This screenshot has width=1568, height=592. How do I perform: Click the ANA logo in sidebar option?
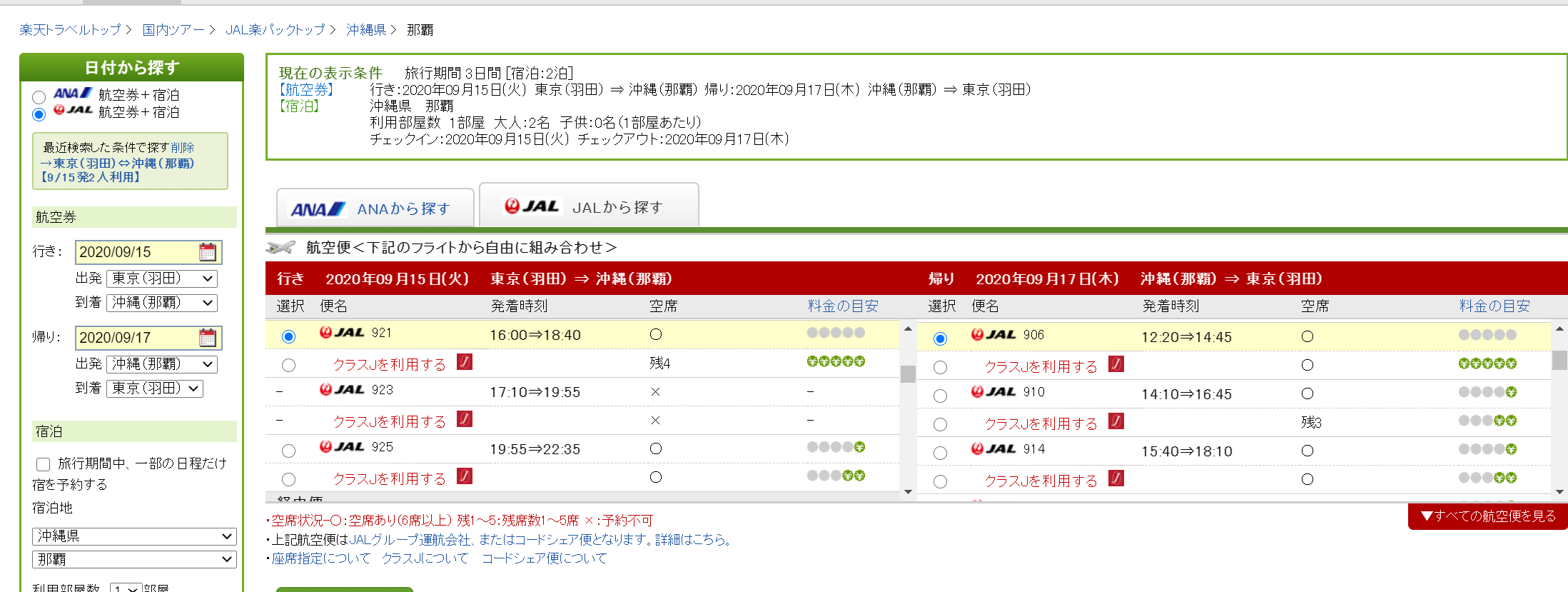point(73,94)
